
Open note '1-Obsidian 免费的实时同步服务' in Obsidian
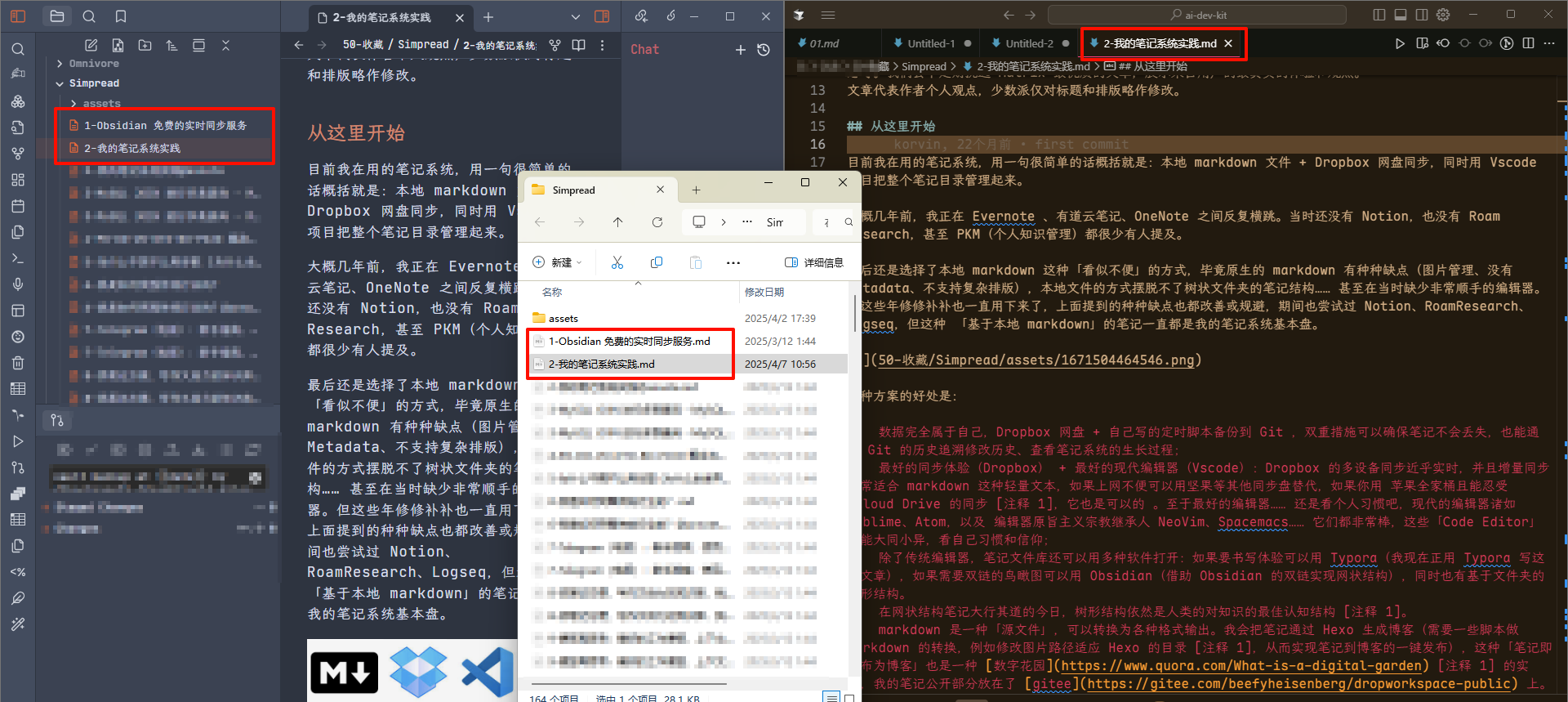click(x=165, y=126)
